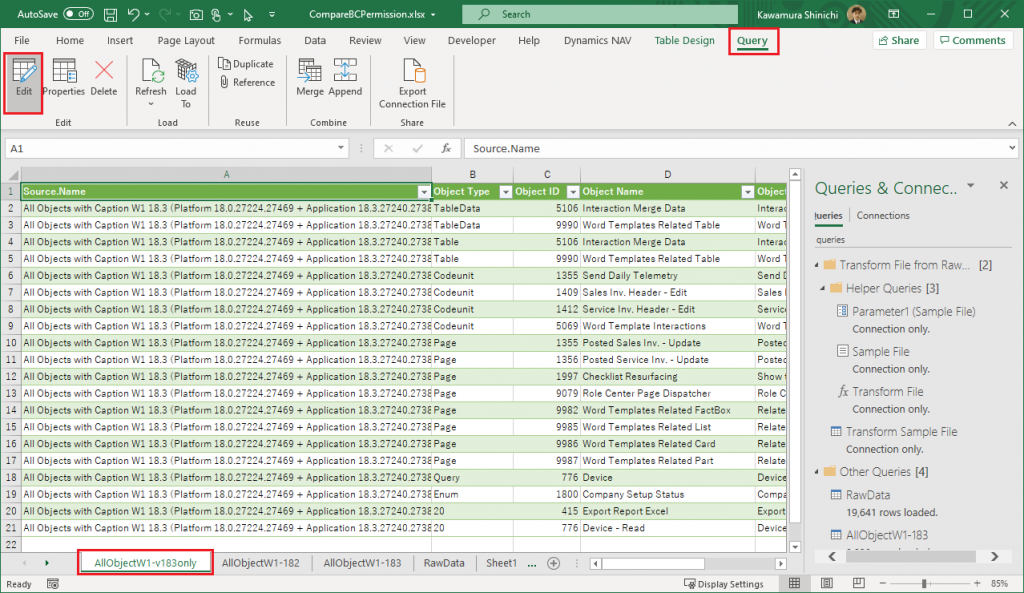Viewport: 1024px width, 593px height.
Task: Insert a function with fx button
Action: coord(446,149)
